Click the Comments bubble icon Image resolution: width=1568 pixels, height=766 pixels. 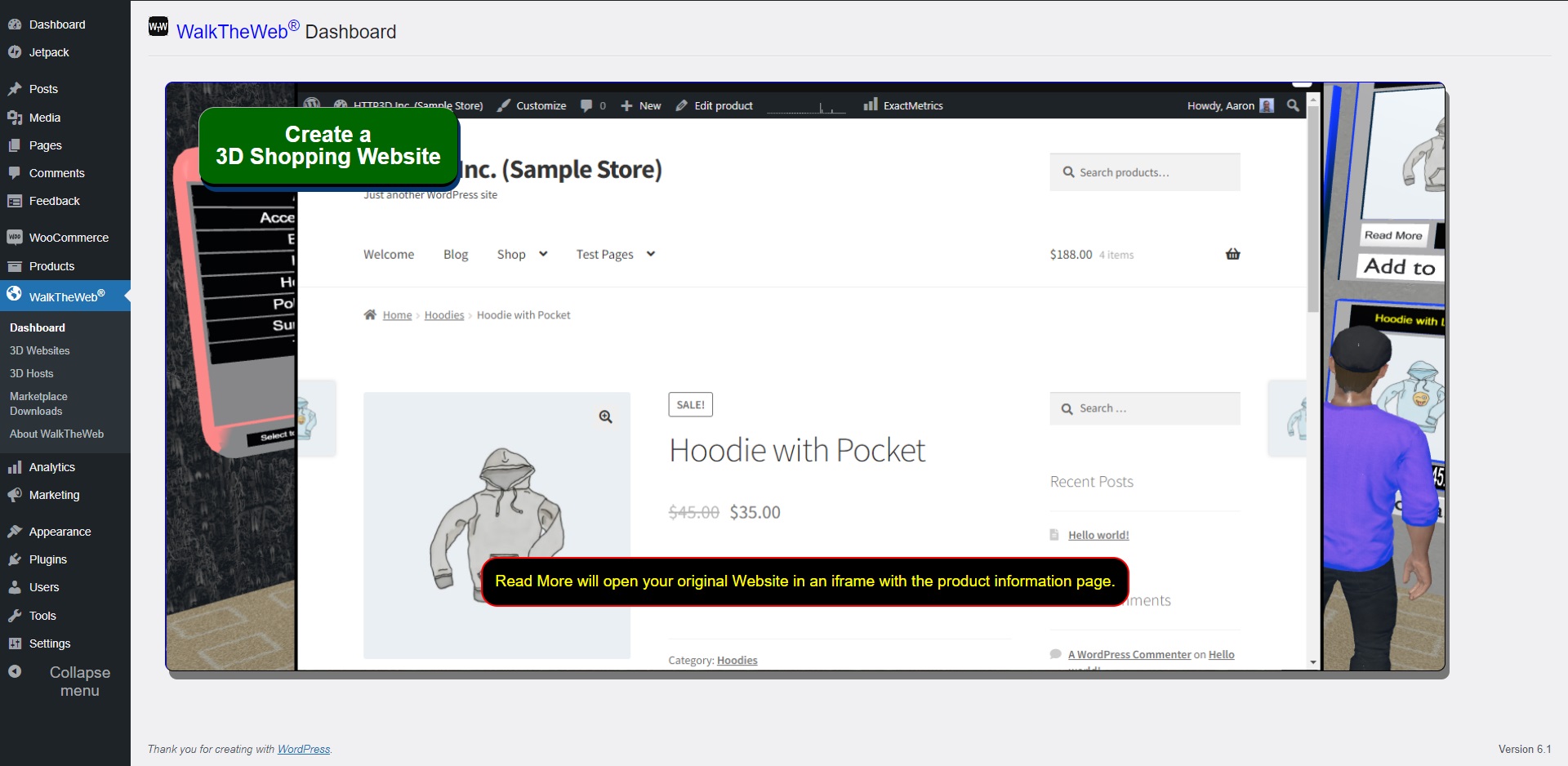coord(15,173)
